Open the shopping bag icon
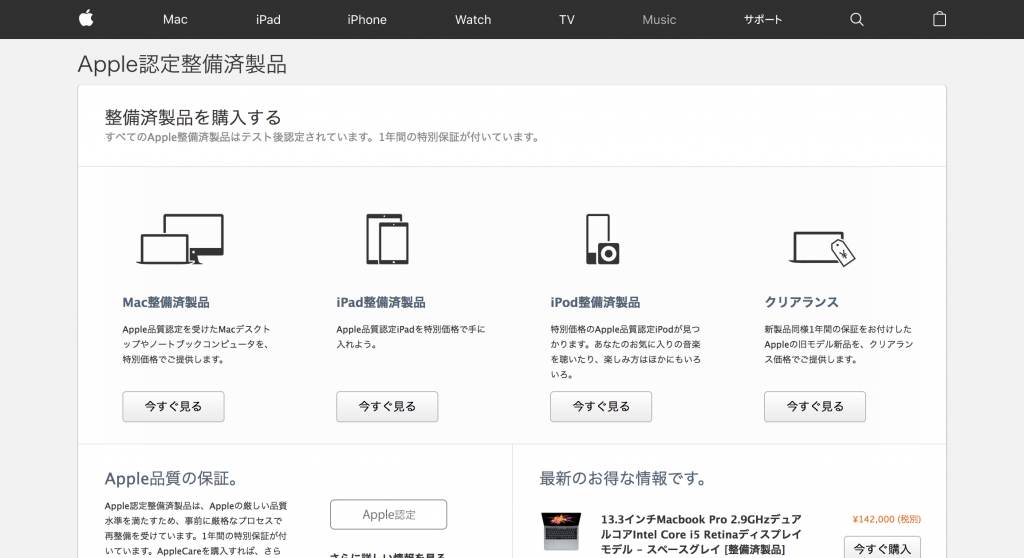 [x=939, y=19]
